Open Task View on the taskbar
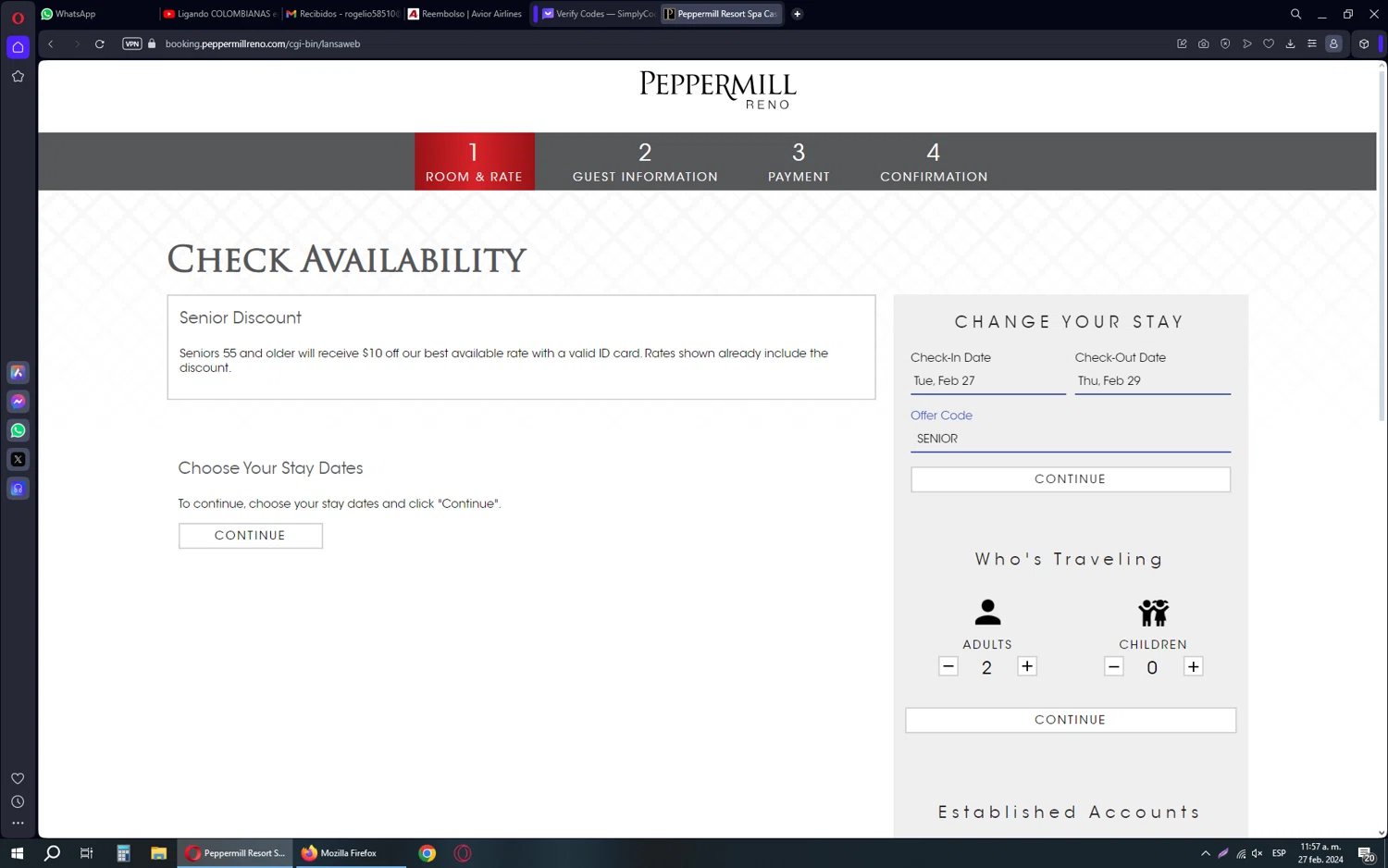This screenshot has height=868, width=1388. tap(87, 853)
